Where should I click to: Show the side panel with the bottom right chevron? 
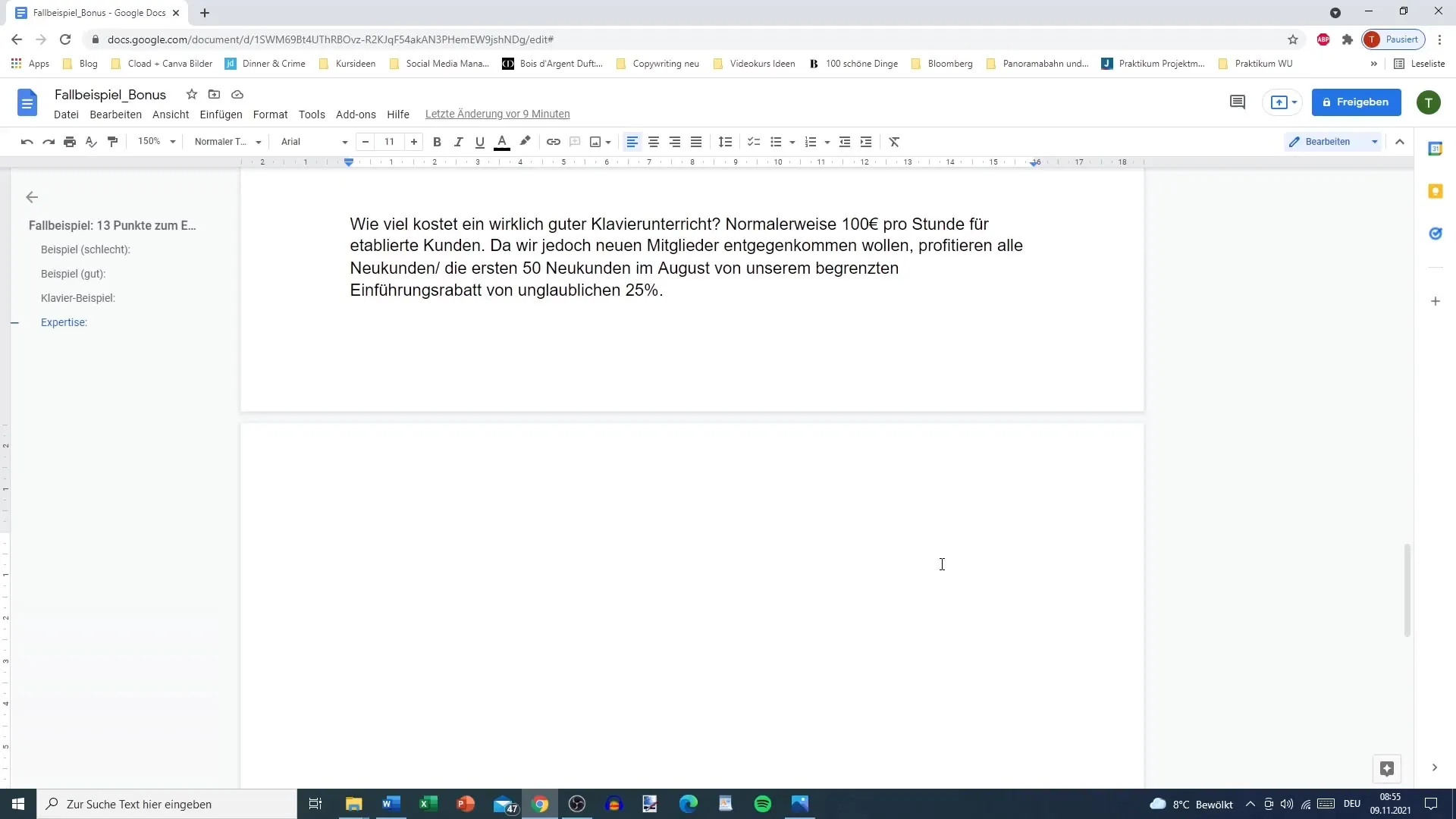[x=1435, y=767]
